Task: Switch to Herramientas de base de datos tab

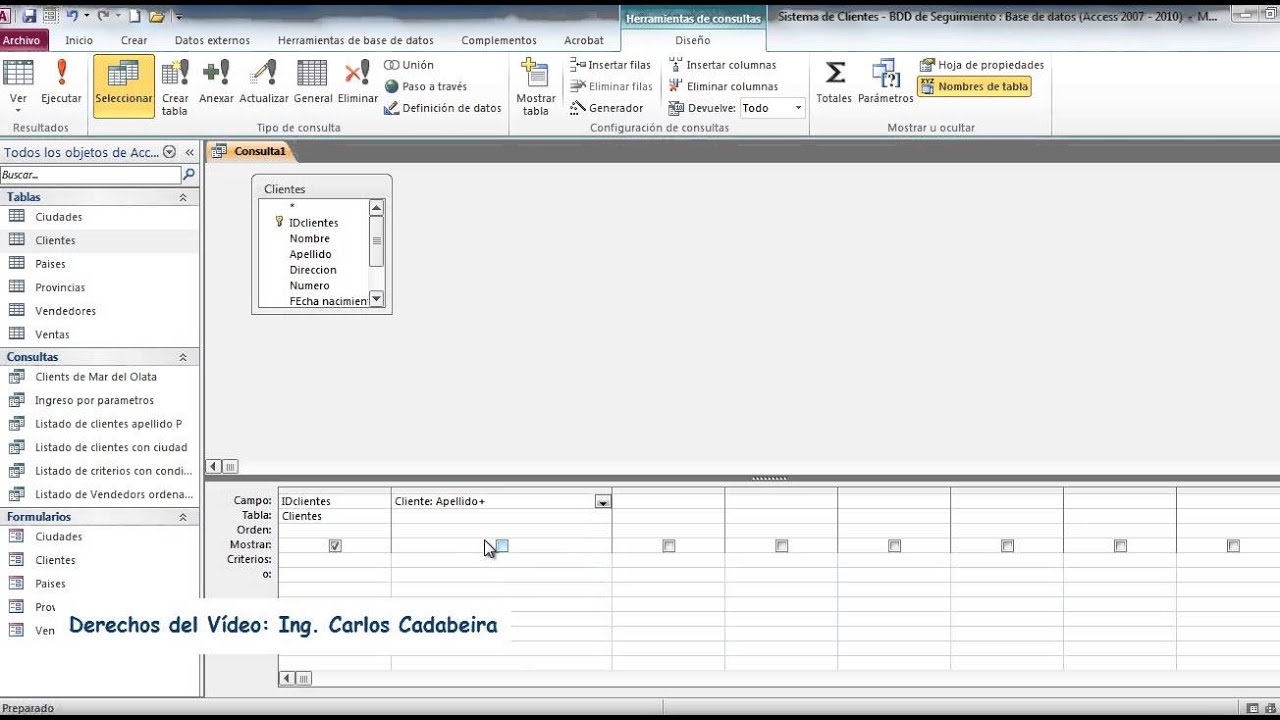Action: 356,41
